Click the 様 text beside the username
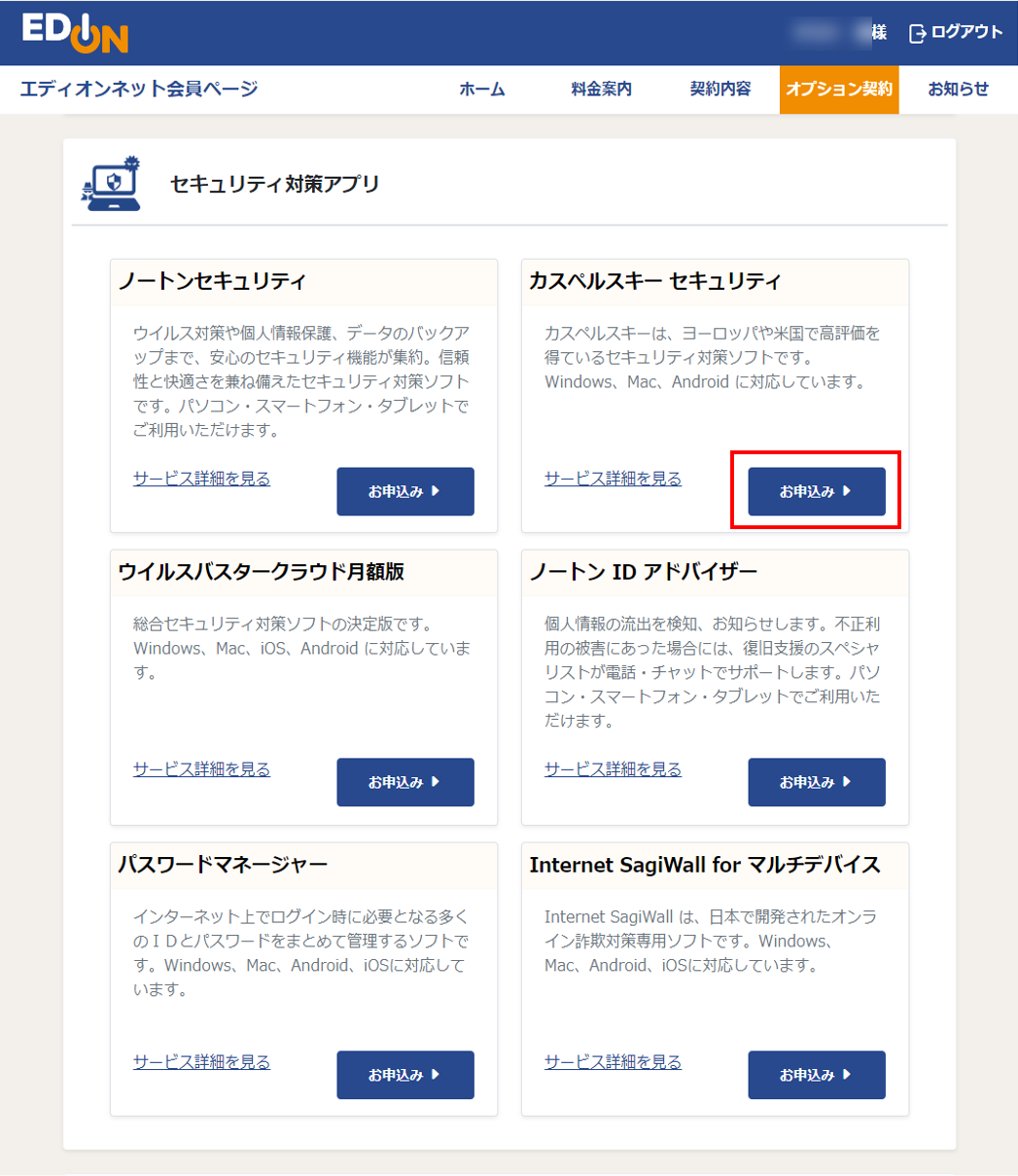 (x=879, y=33)
